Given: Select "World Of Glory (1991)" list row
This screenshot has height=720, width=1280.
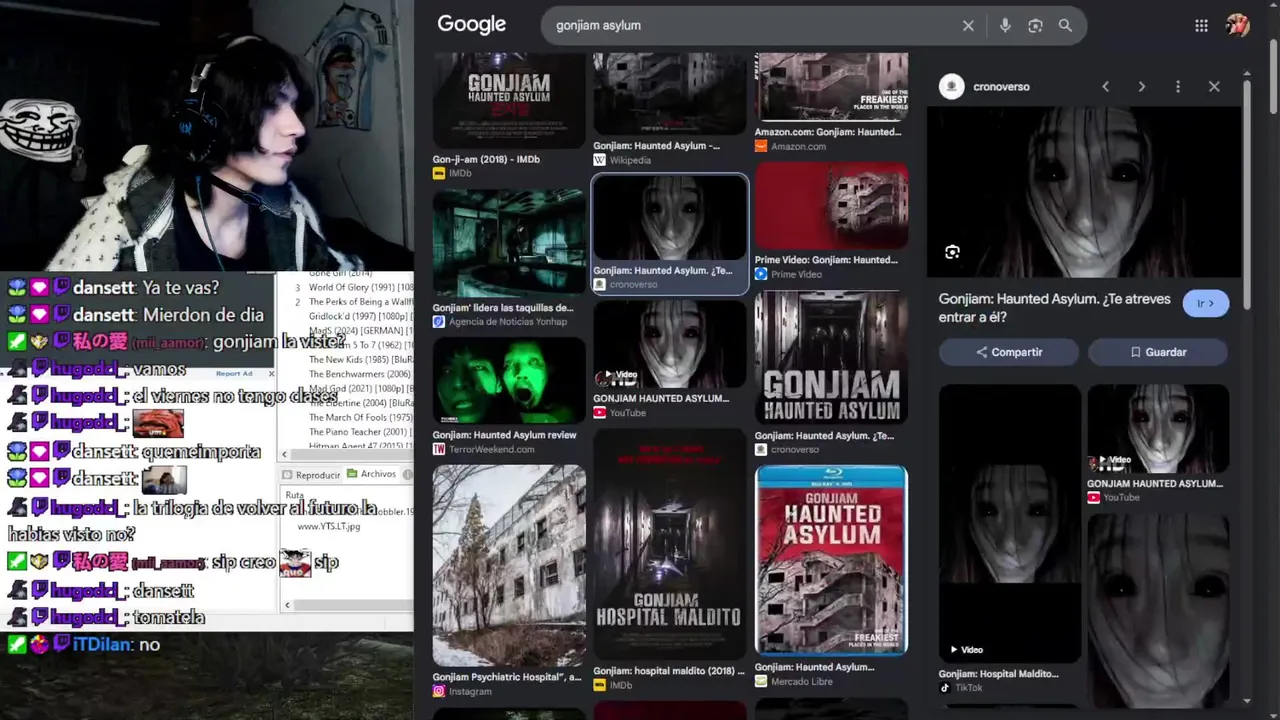Looking at the screenshot, I should point(360,287).
